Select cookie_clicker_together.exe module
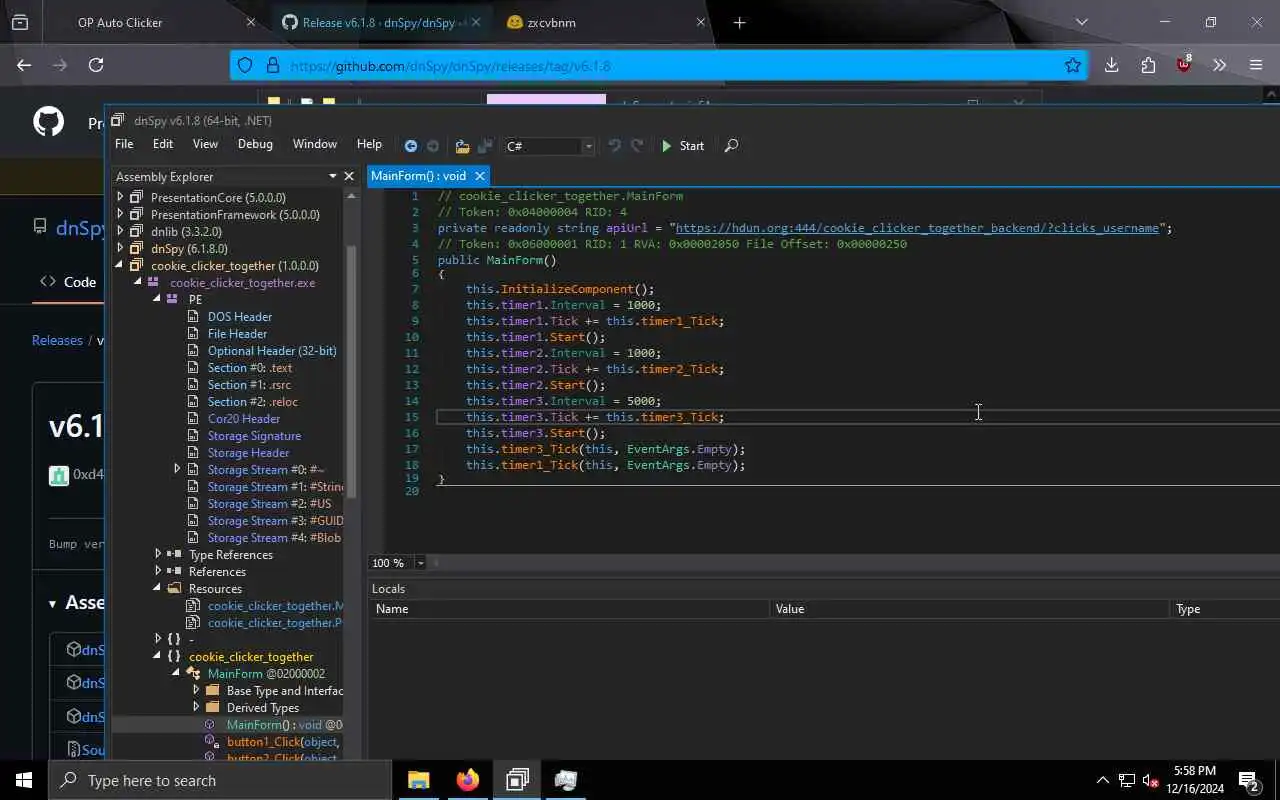Screen dimensions: 1280x800 [242, 283]
